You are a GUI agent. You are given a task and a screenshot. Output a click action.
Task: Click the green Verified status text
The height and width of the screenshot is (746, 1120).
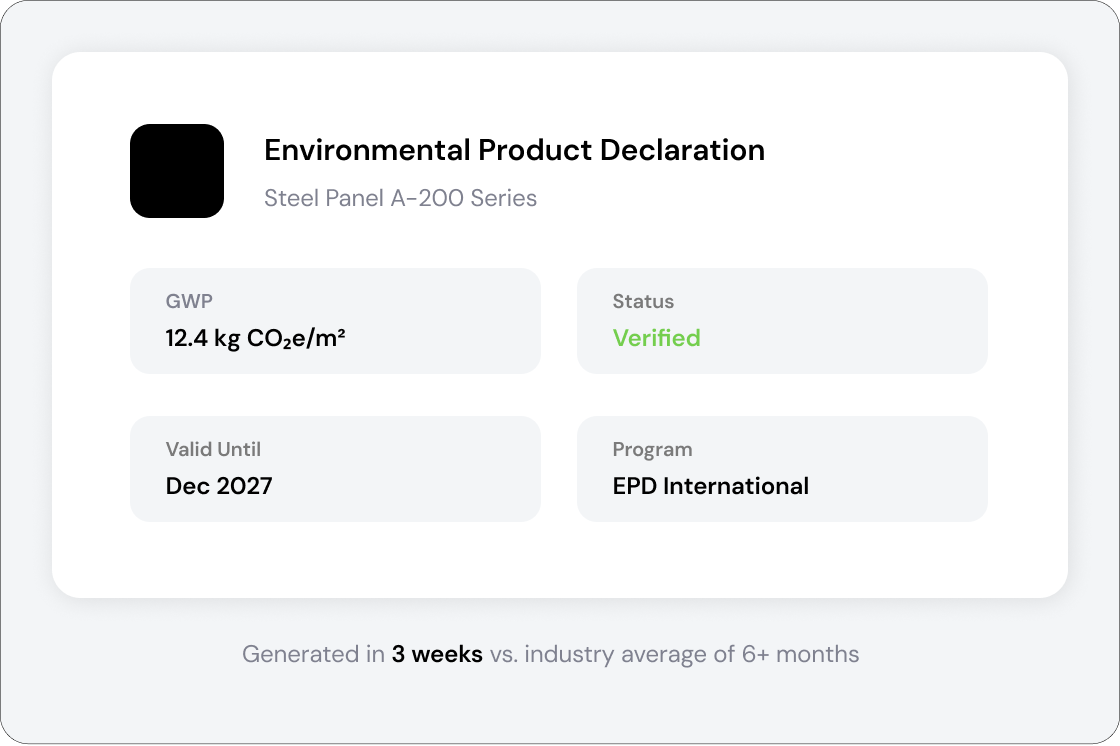point(656,338)
